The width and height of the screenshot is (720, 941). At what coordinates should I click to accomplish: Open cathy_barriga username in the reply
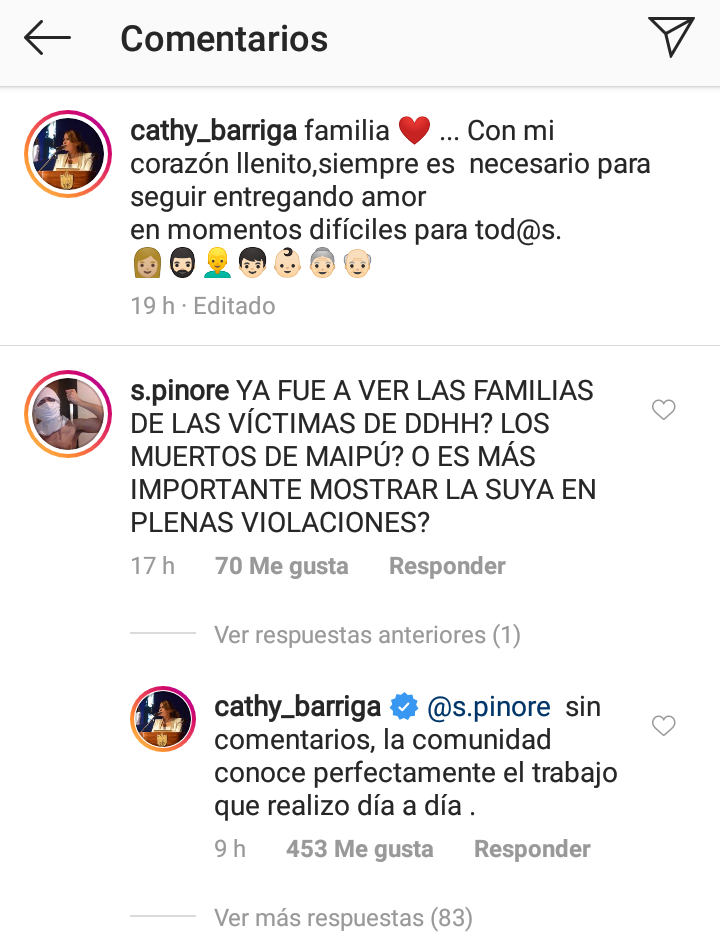297,708
